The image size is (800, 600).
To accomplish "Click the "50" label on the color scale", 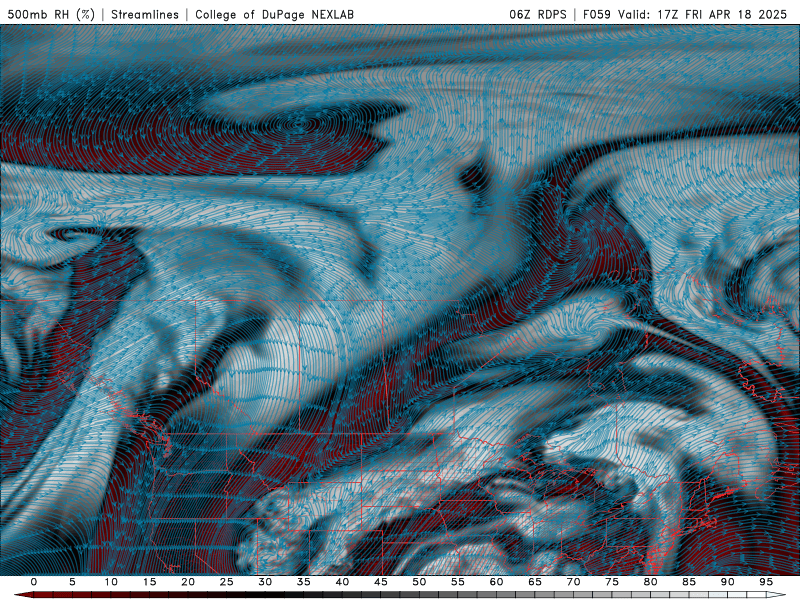I will 419,582.
